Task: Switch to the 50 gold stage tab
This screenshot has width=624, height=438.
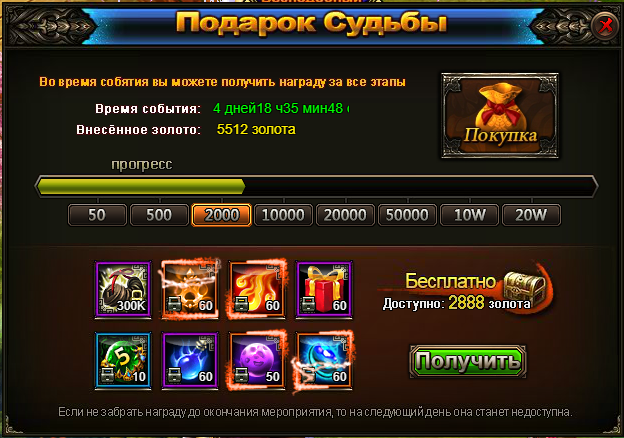Action: [x=97, y=215]
